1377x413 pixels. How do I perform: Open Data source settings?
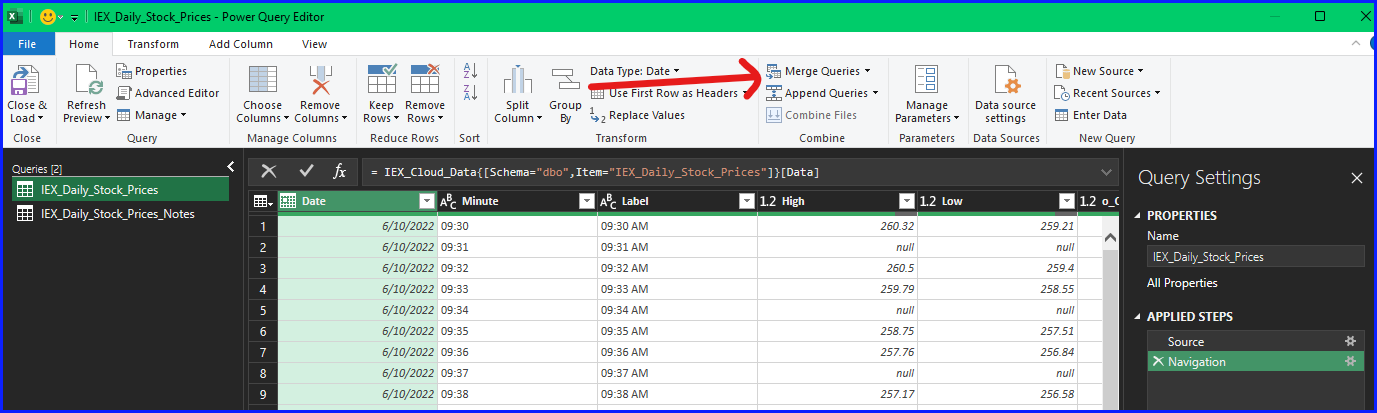(x=1005, y=94)
